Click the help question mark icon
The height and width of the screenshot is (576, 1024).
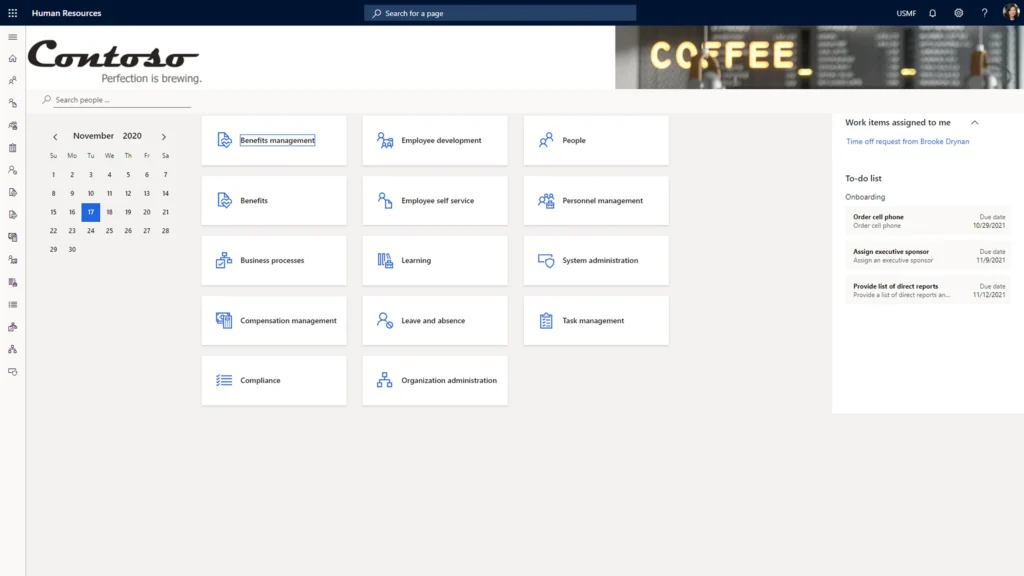(984, 13)
